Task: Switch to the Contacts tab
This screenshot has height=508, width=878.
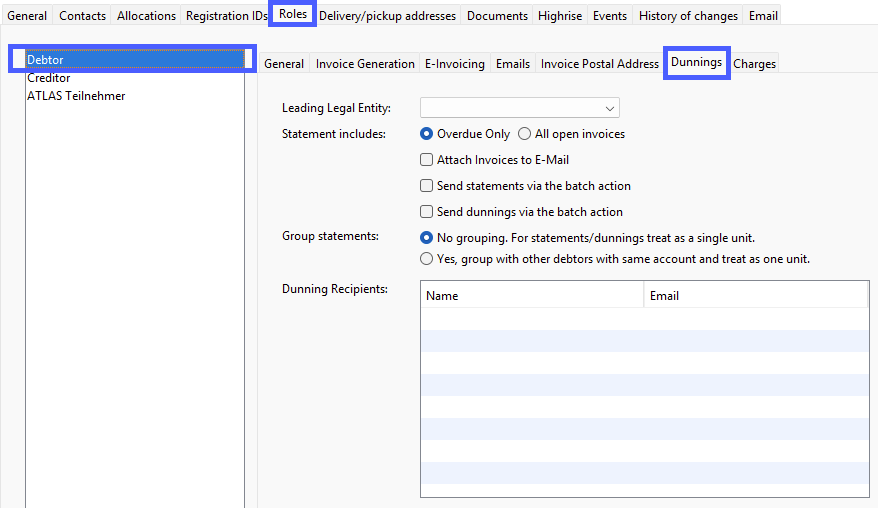Action: click(x=82, y=16)
